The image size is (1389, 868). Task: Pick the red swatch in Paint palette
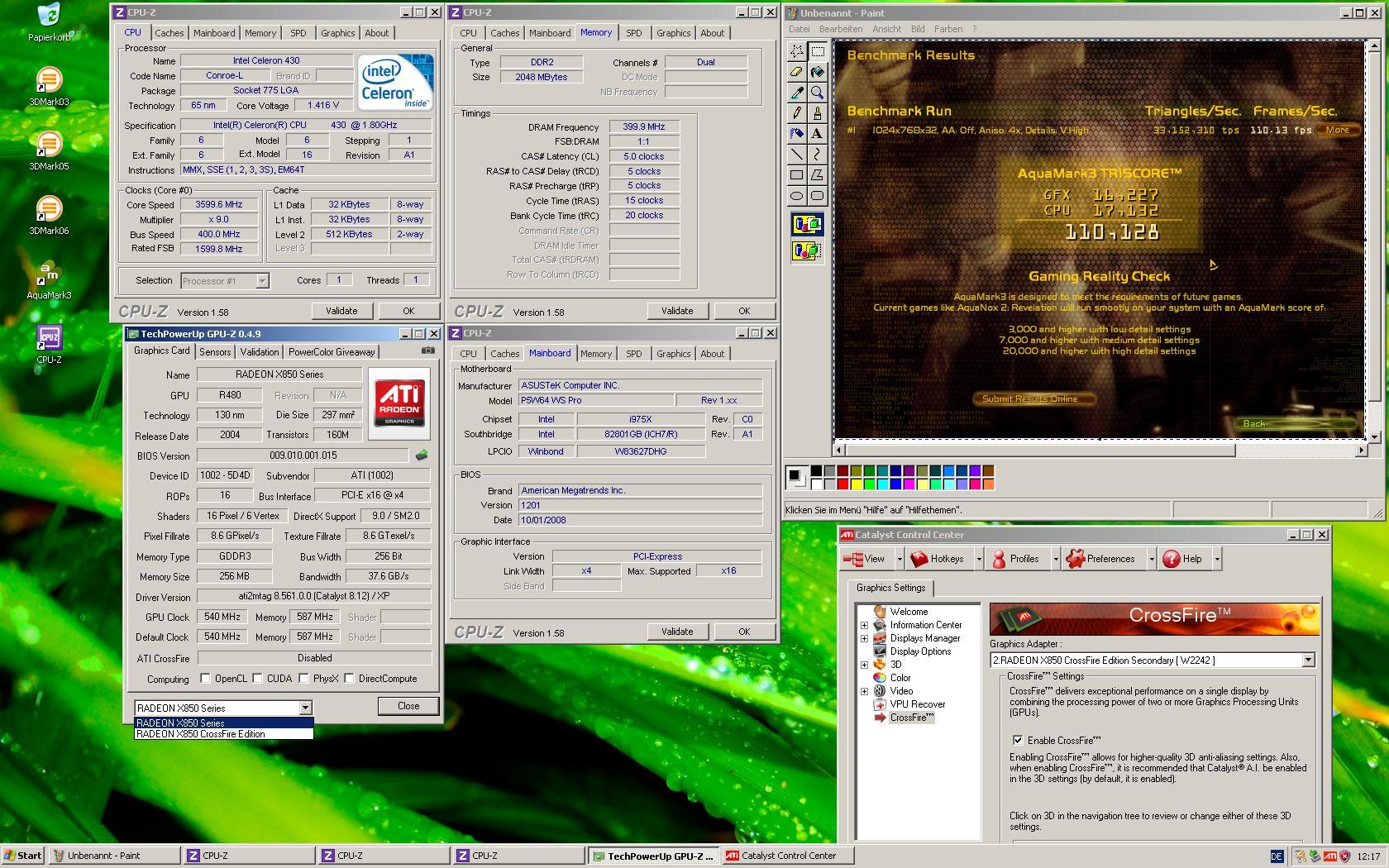coord(842,484)
